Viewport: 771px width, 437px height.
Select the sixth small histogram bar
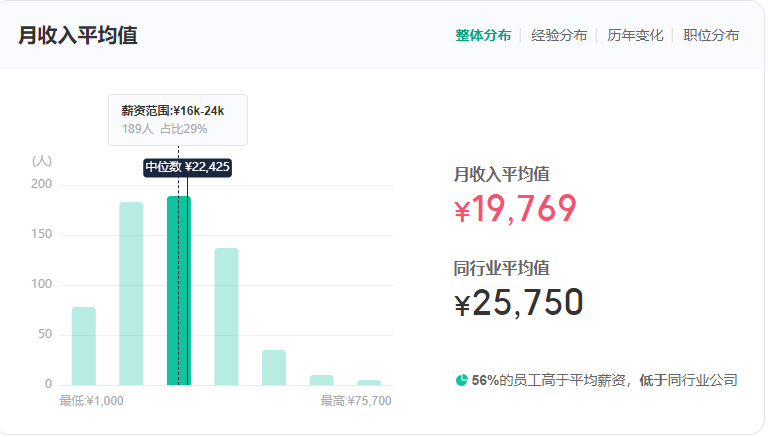[324, 382]
